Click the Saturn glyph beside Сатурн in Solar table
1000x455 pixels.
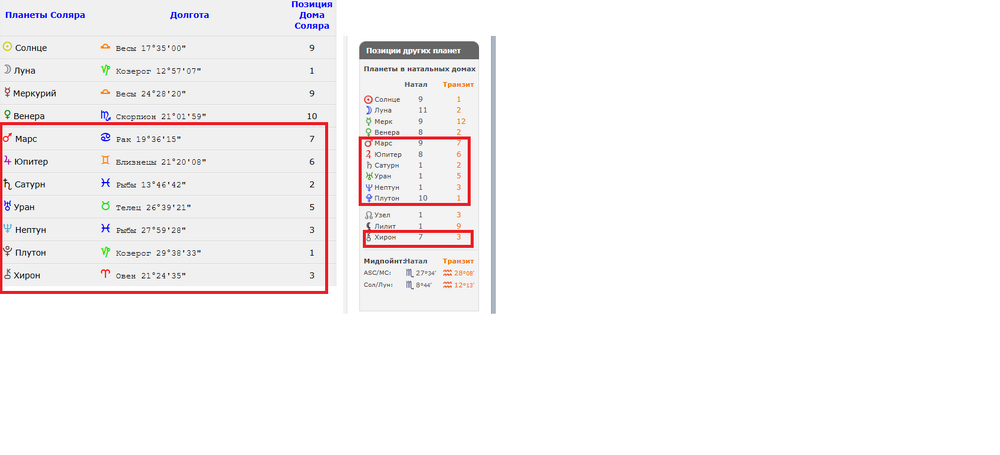pyautogui.click(x=7, y=184)
